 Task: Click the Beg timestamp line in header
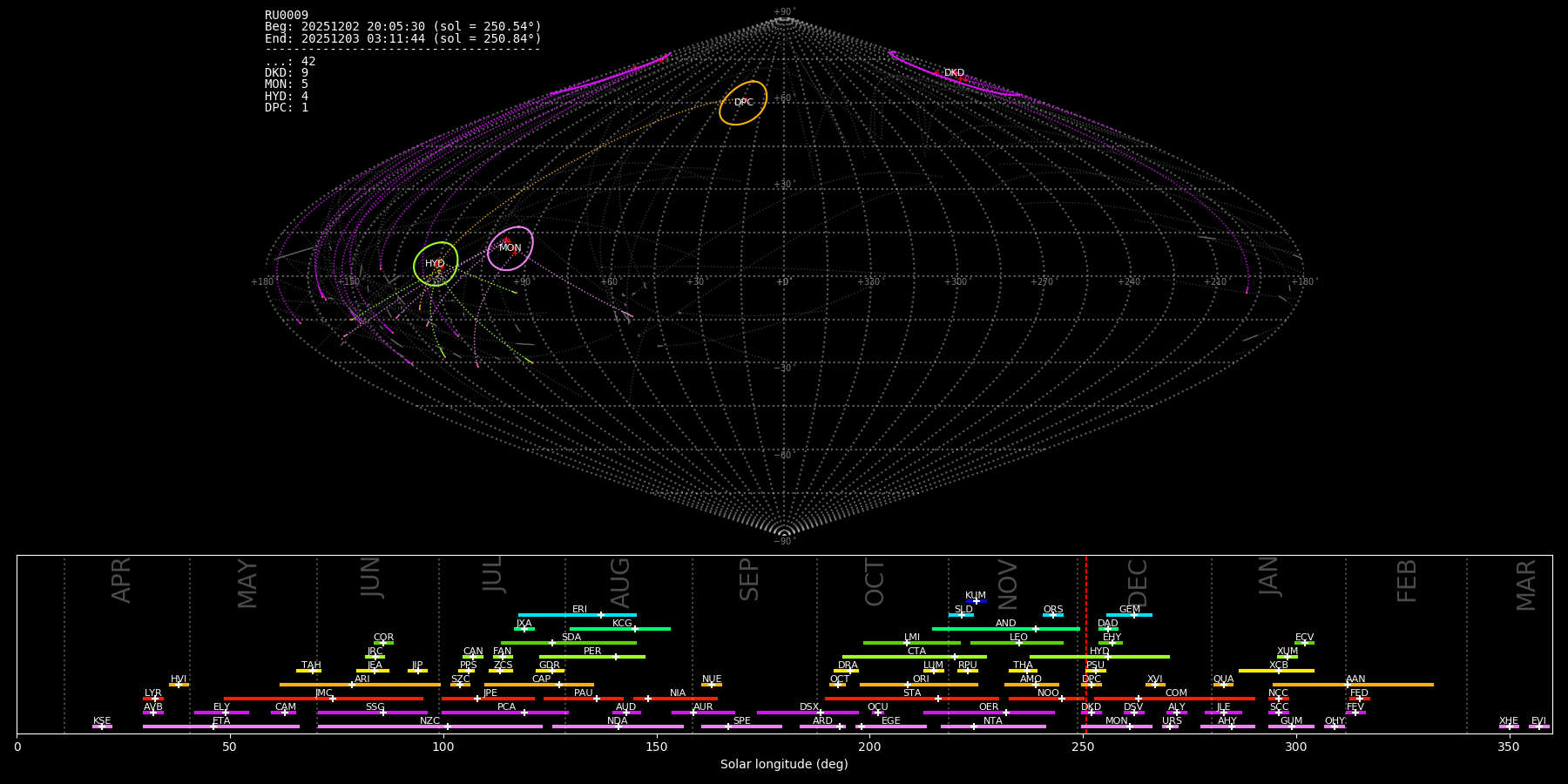click(x=402, y=27)
